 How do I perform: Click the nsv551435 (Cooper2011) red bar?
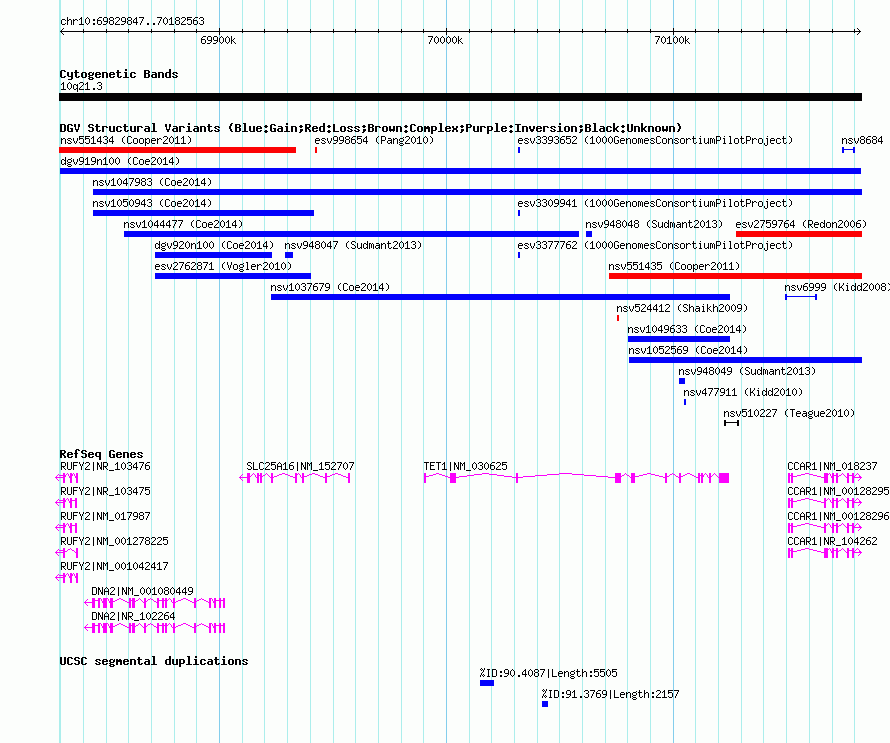[x=735, y=276]
